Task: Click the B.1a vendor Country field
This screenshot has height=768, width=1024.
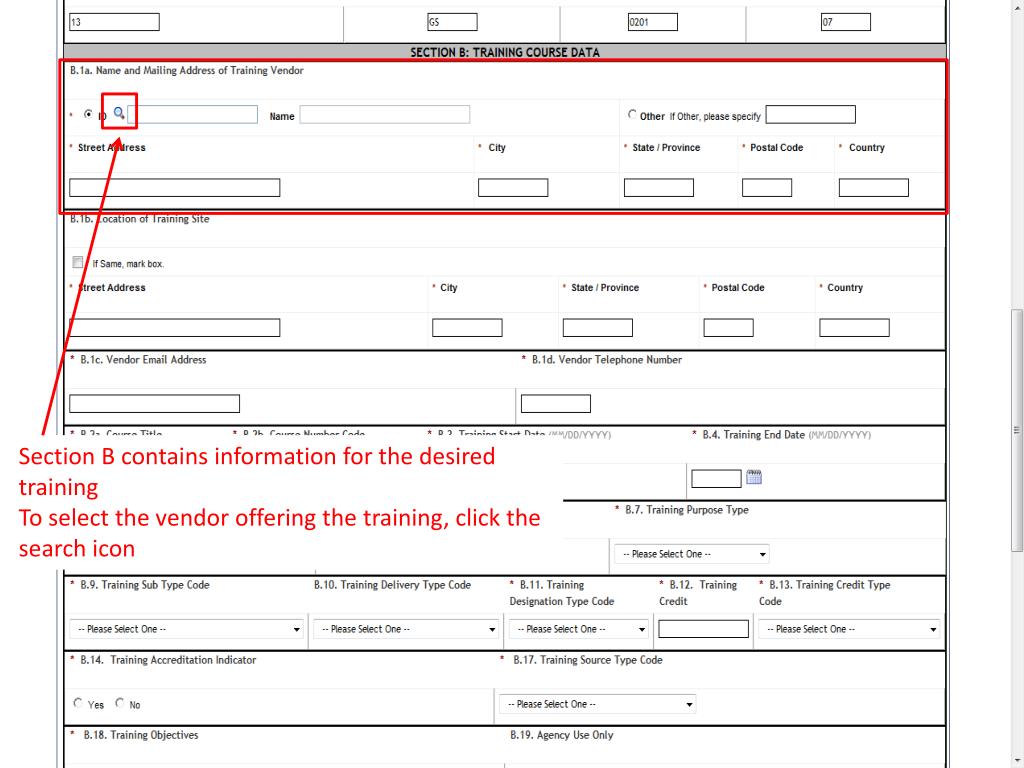Action: tap(873, 188)
